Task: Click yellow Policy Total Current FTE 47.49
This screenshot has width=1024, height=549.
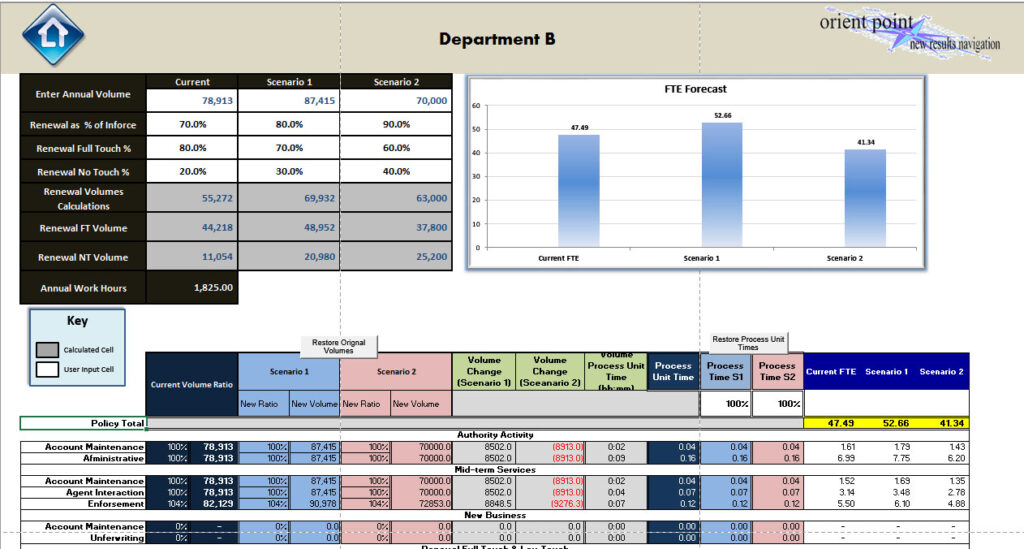Action: [840, 423]
